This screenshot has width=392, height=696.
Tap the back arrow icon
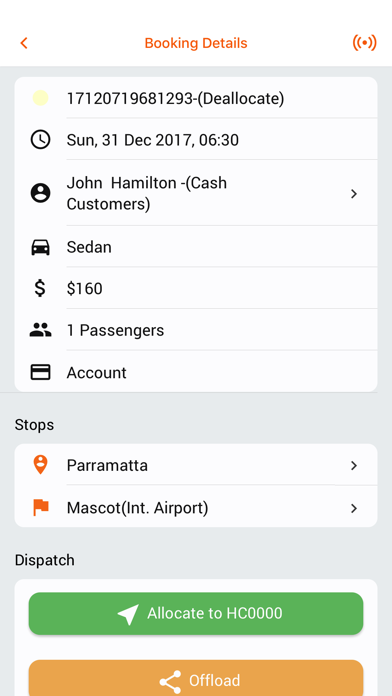tap(24, 43)
